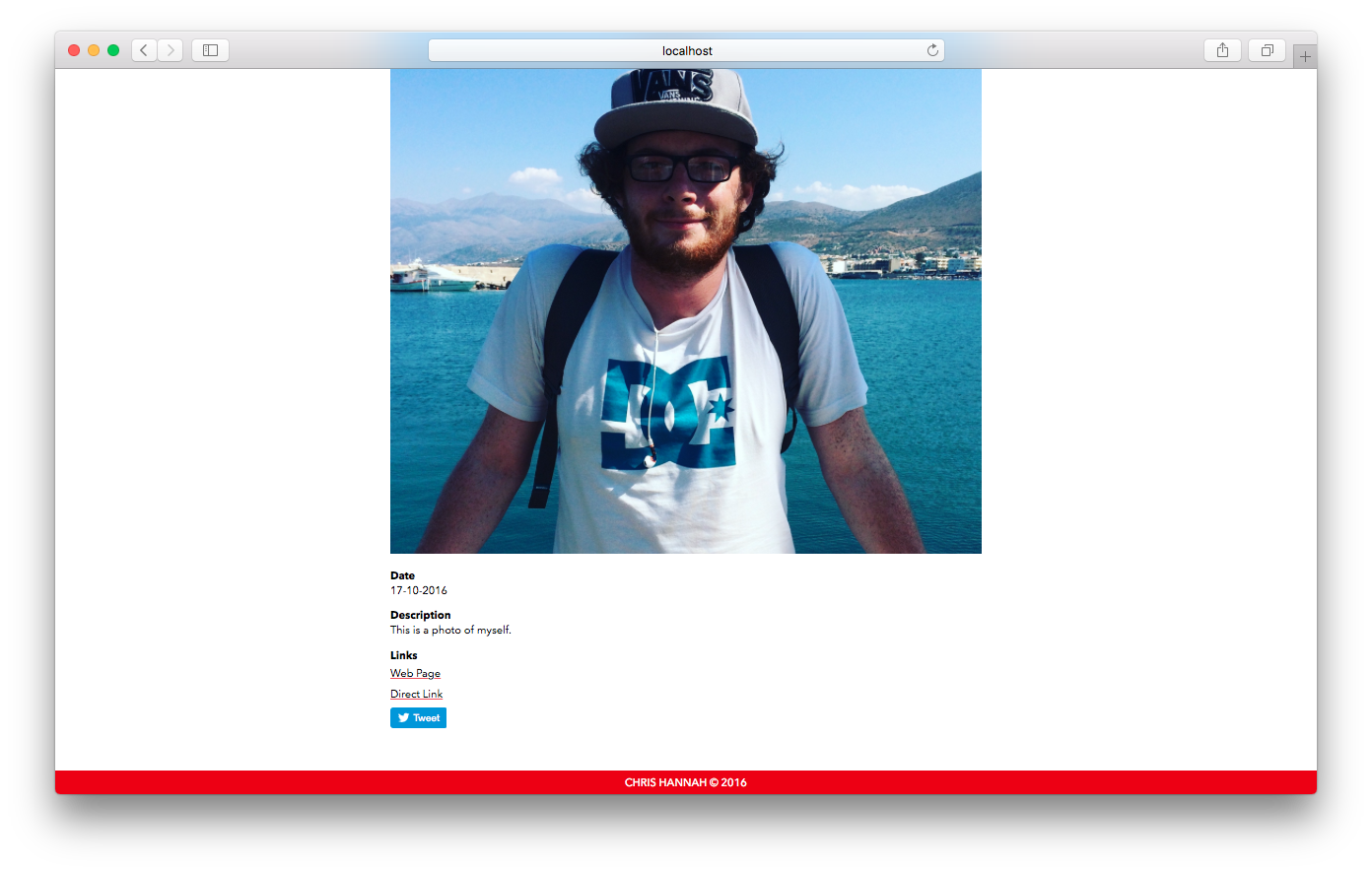The image size is (1372, 873).
Task: Open the Share menu icon
Action: pyautogui.click(x=1222, y=50)
